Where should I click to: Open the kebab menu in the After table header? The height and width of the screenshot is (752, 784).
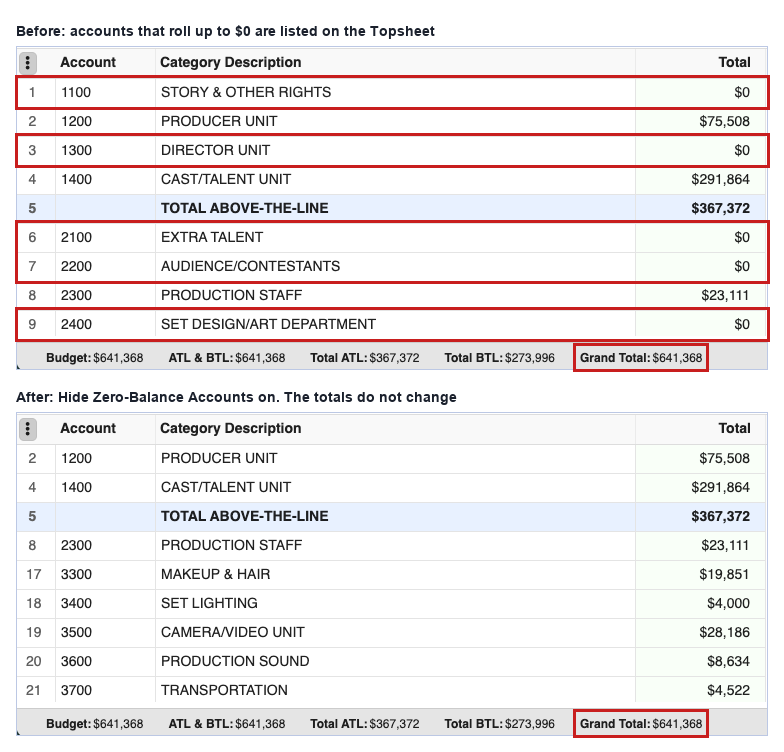28,428
